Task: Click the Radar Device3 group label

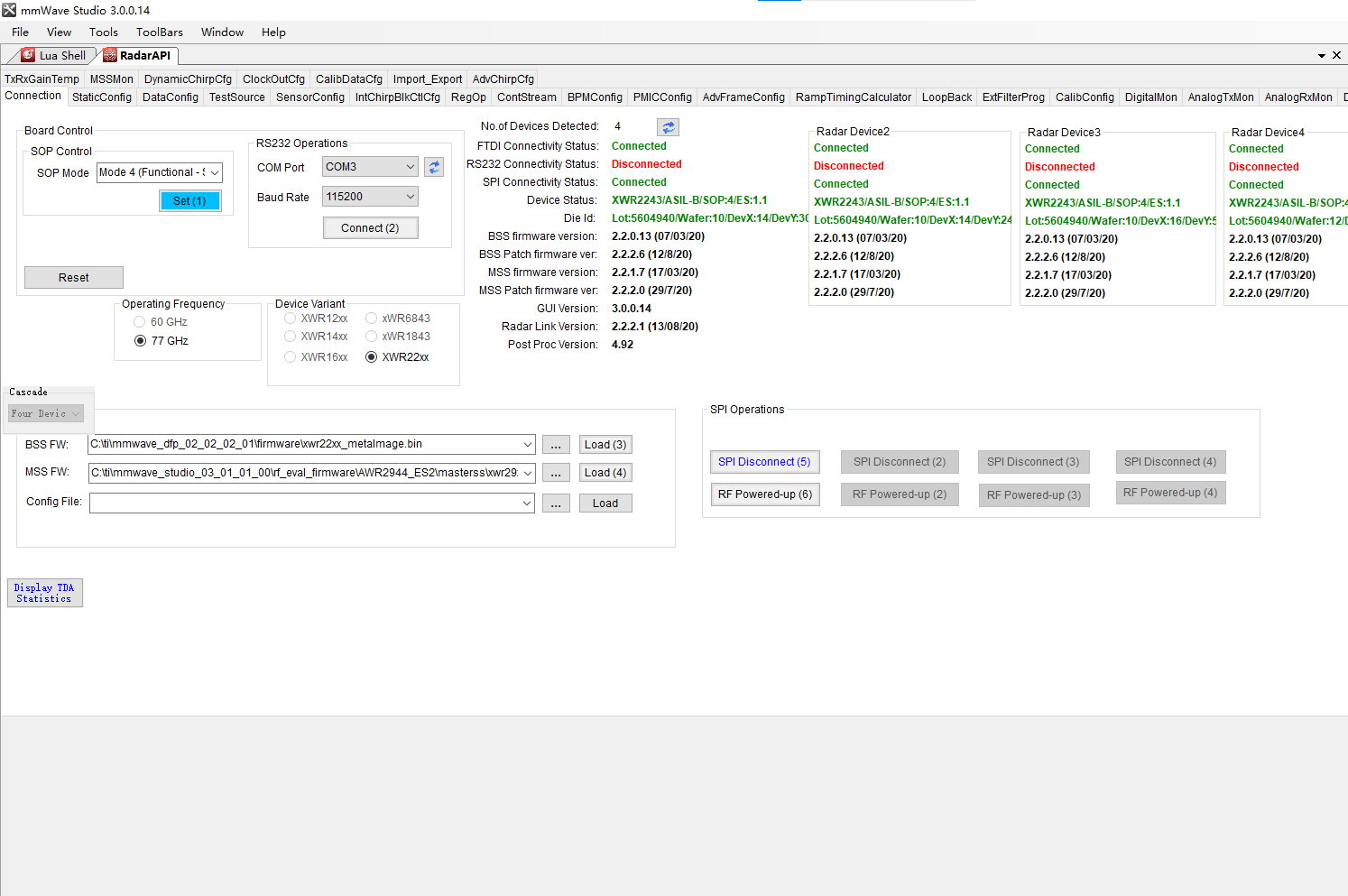Action: pos(1064,133)
